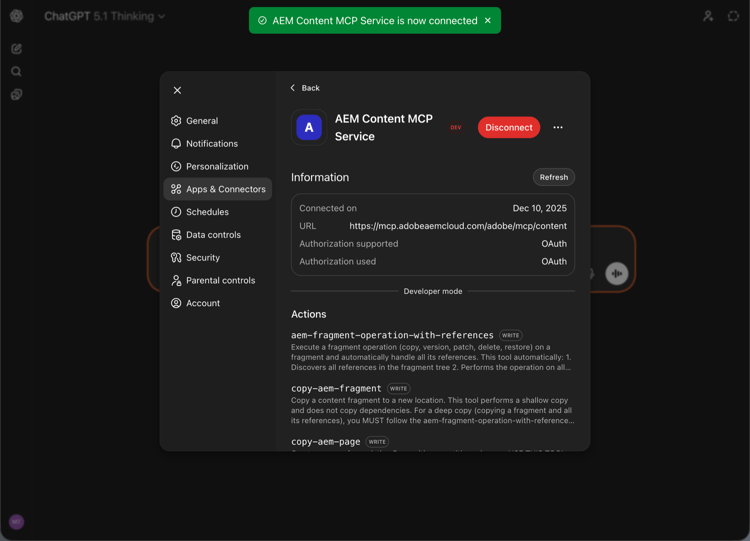Screen dimensions: 750x541
Task: Click the ChatGPT logo icon
Action: pos(16,16)
